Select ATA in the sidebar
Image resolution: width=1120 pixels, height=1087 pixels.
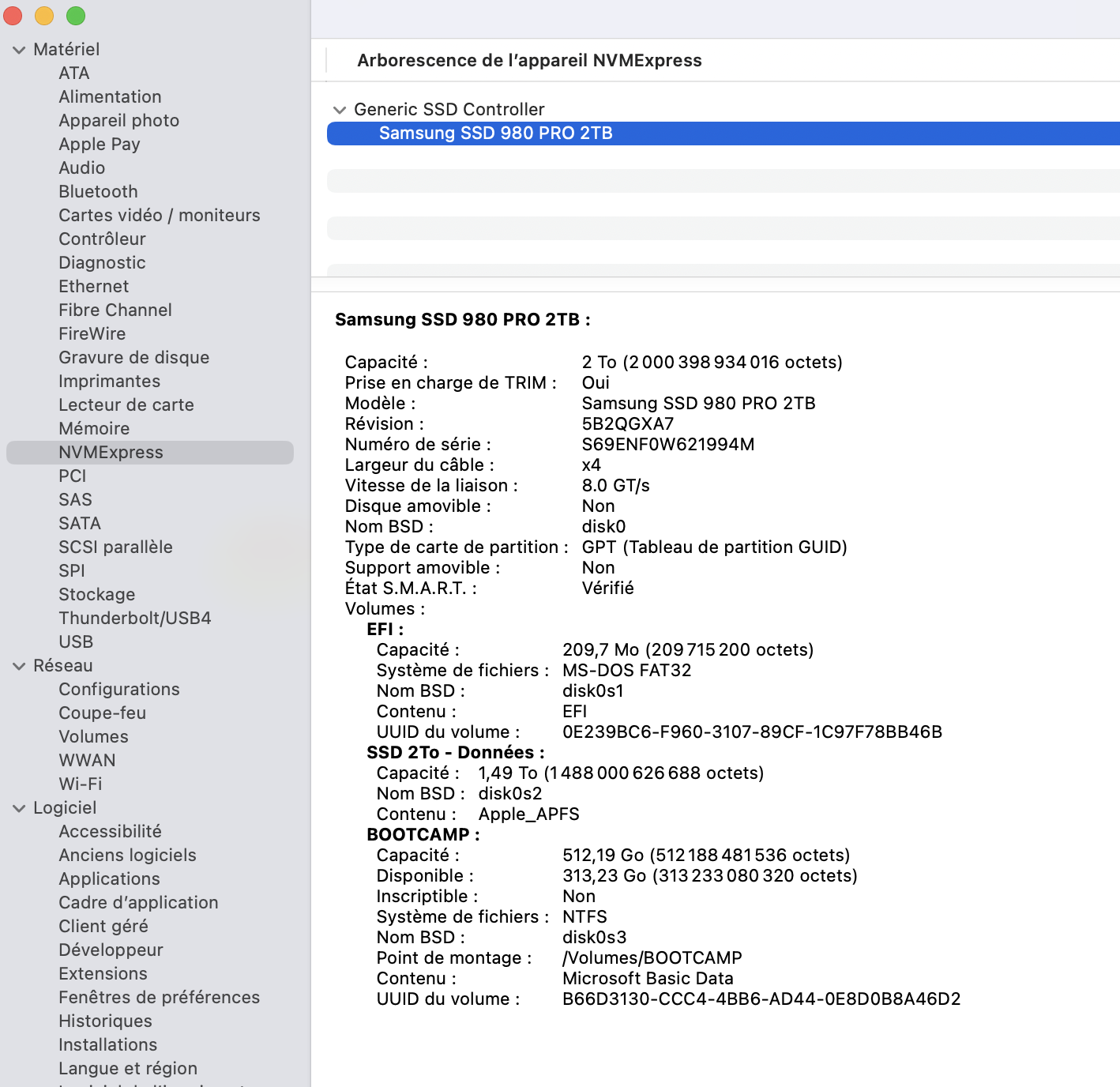coord(74,73)
